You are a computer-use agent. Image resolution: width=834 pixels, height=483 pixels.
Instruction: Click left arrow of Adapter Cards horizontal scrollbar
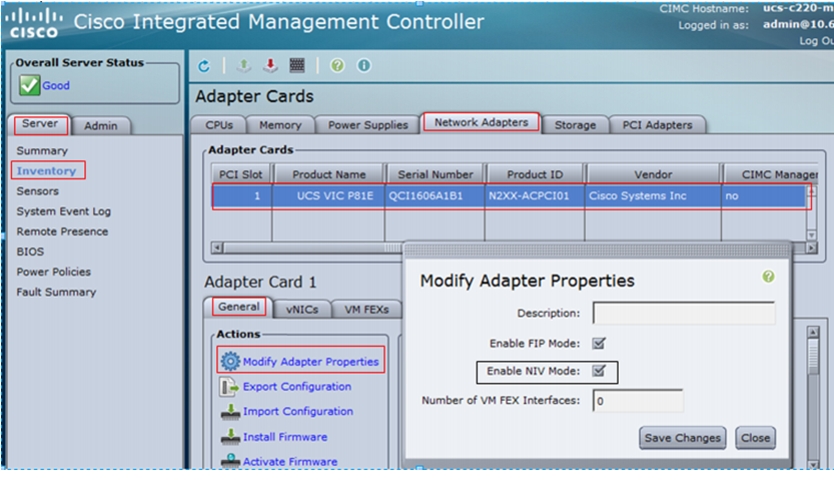217,247
